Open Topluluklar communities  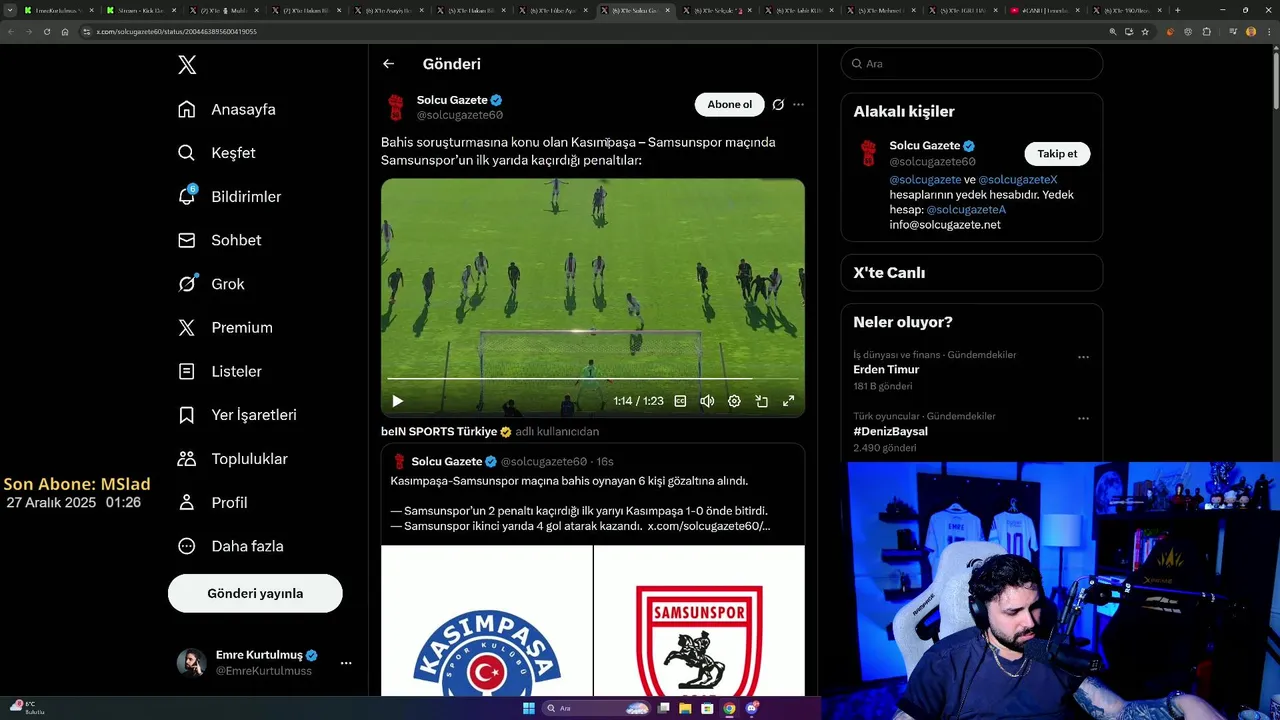[233, 459]
